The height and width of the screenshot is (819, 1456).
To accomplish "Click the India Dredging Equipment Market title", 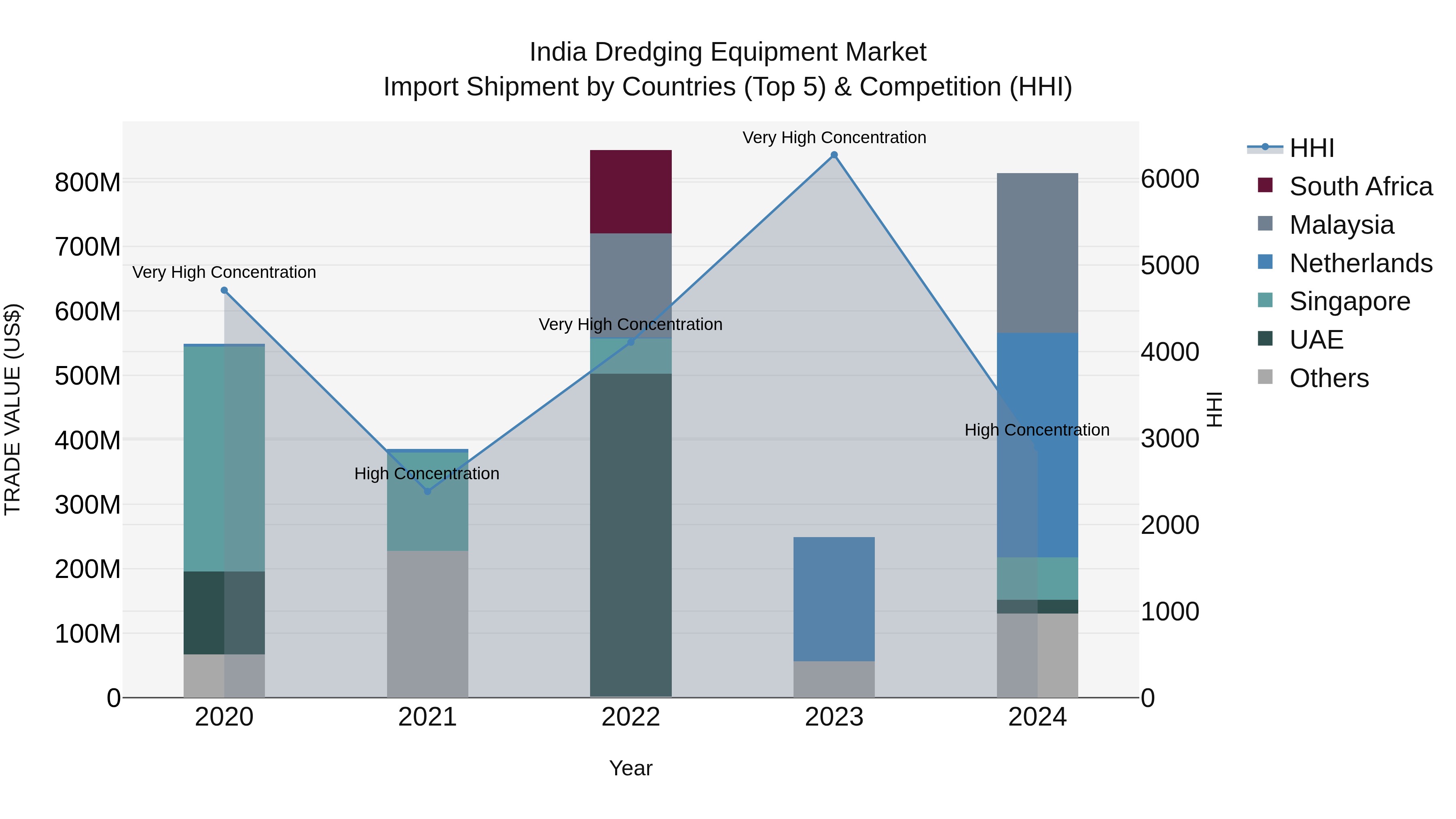I will tap(728, 52).
